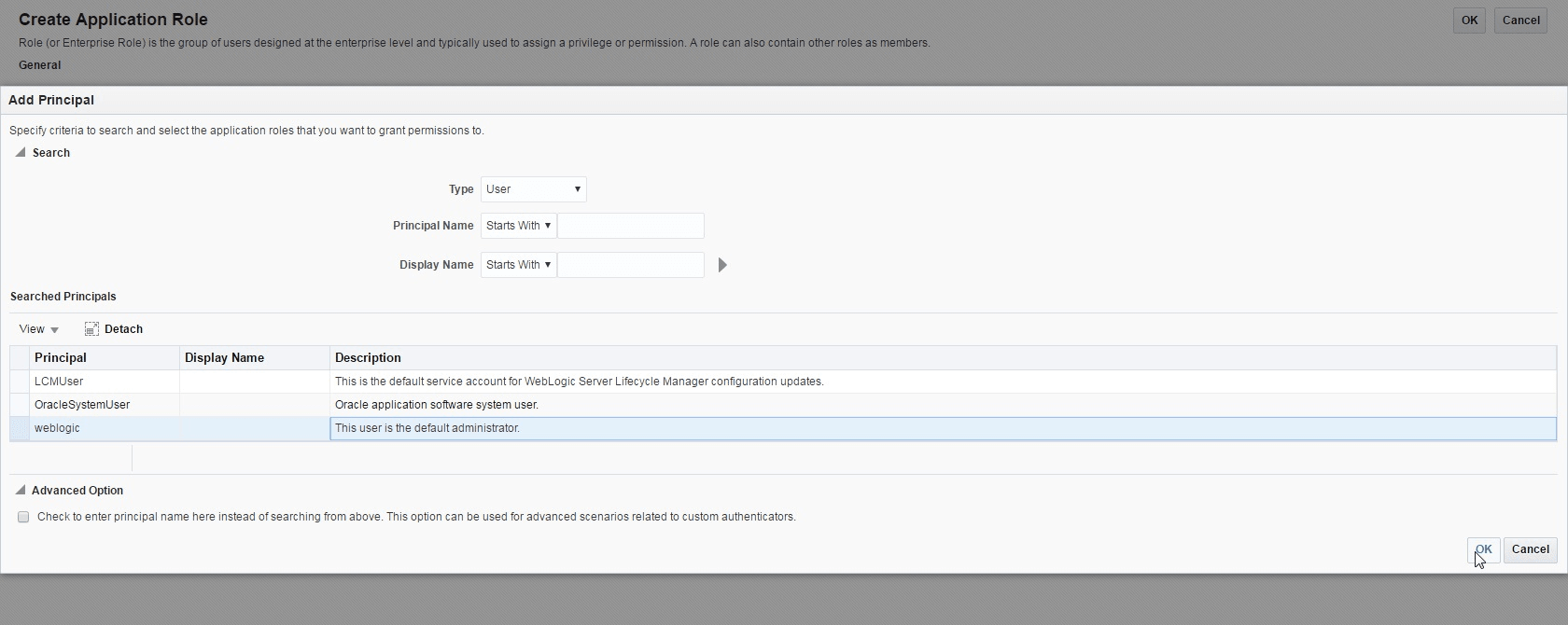Click the search arrow icon beside Display Name
The height and width of the screenshot is (625, 1568).
pyautogui.click(x=722, y=265)
